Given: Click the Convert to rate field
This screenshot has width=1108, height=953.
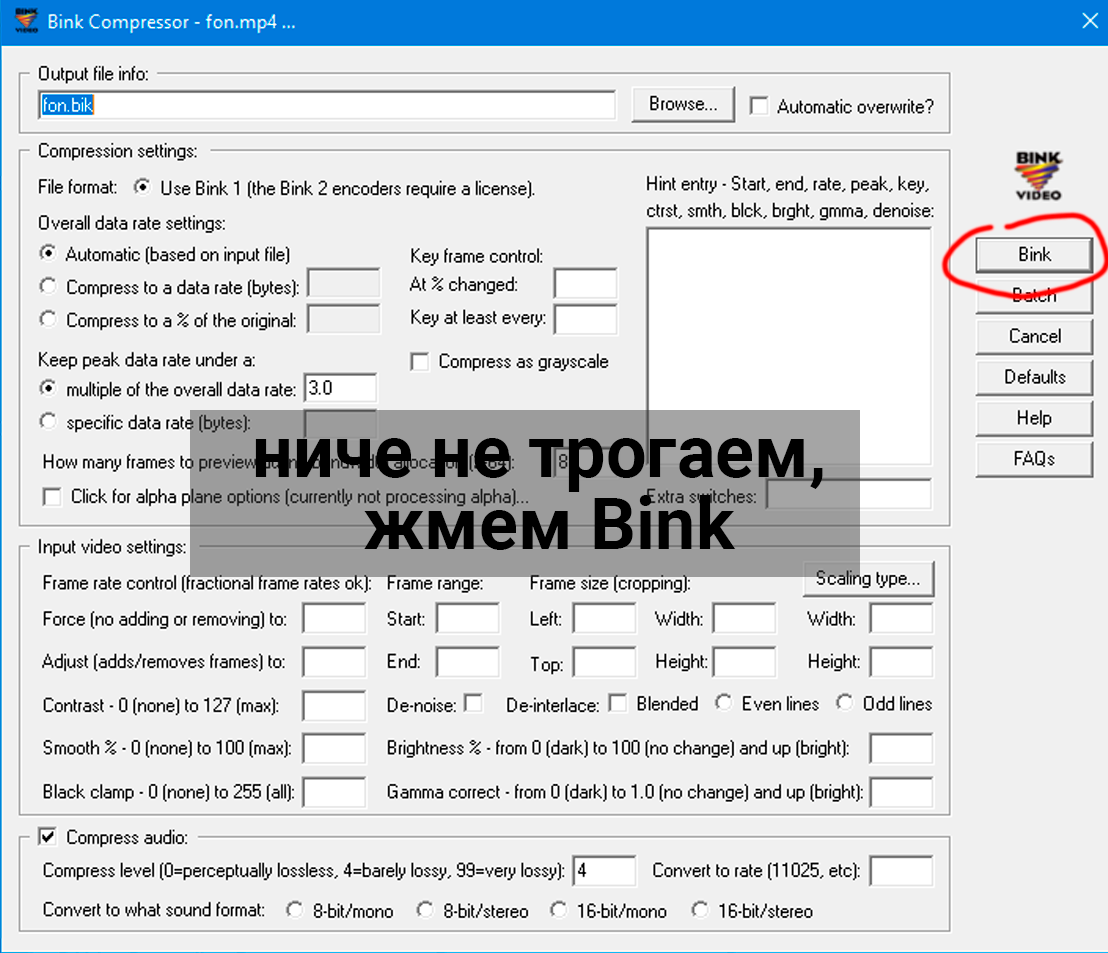Looking at the screenshot, I should point(901,870).
